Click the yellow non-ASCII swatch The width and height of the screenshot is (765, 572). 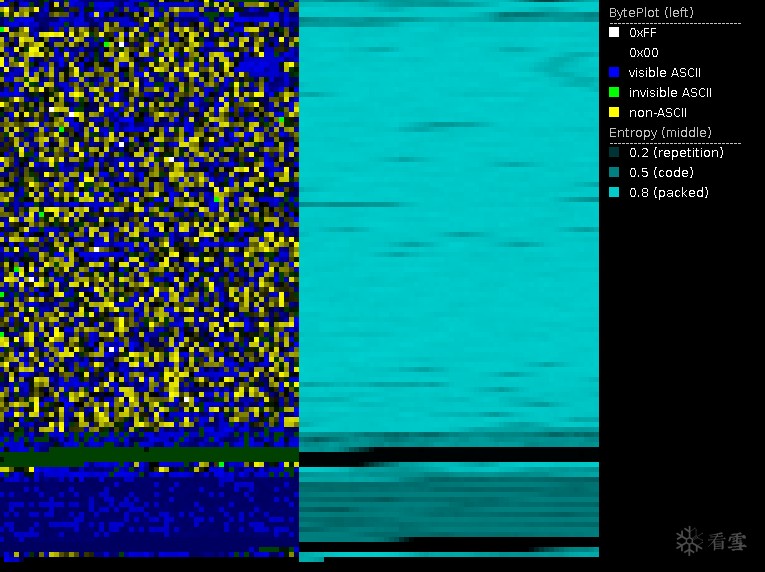(614, 112)
